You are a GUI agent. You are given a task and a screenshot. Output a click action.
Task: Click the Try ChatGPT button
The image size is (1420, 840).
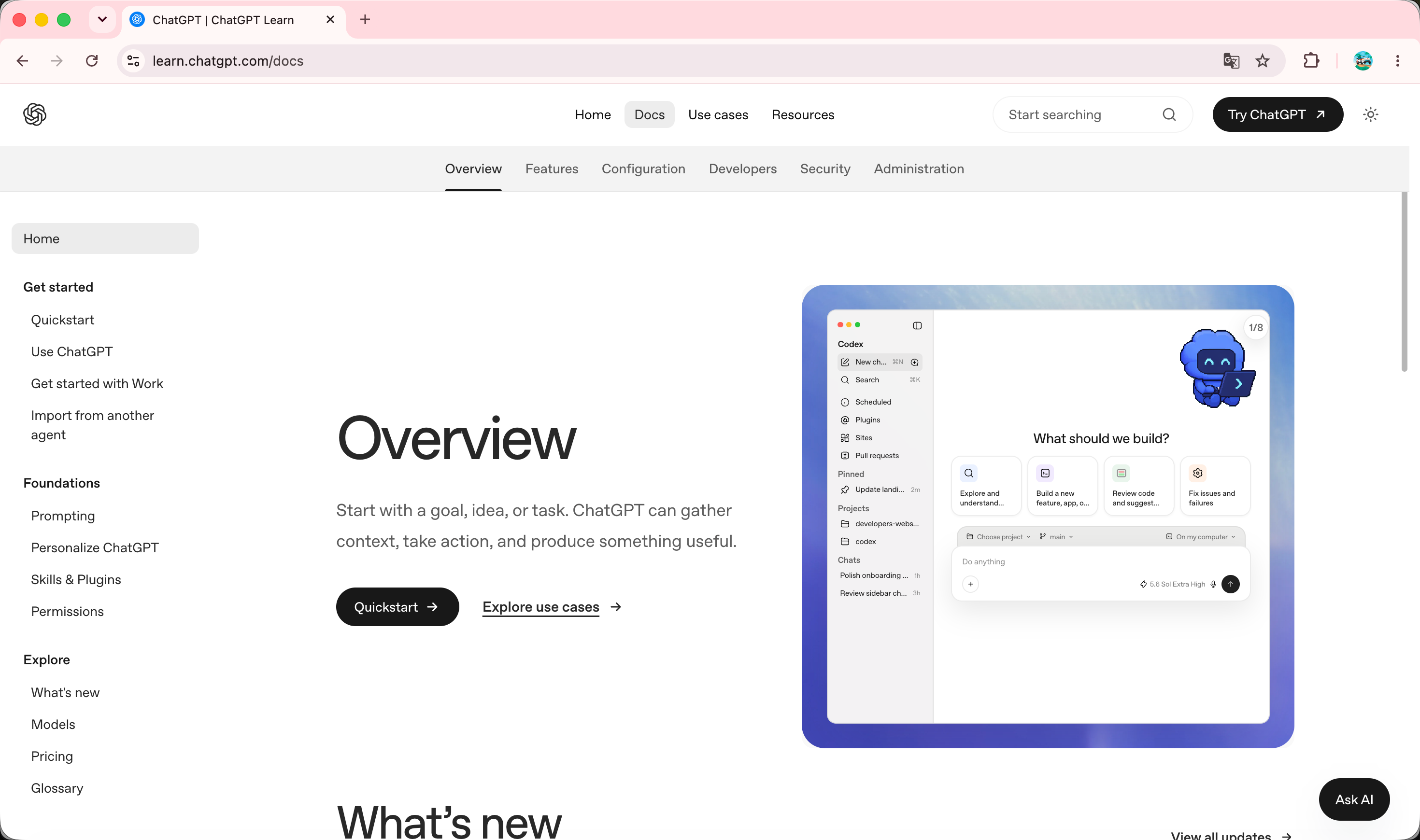click(1278, 114)
